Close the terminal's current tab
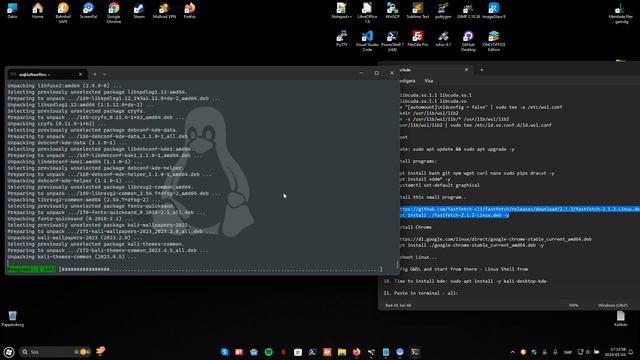The width and height of the screenshot is (640, 360). point(80,74)
